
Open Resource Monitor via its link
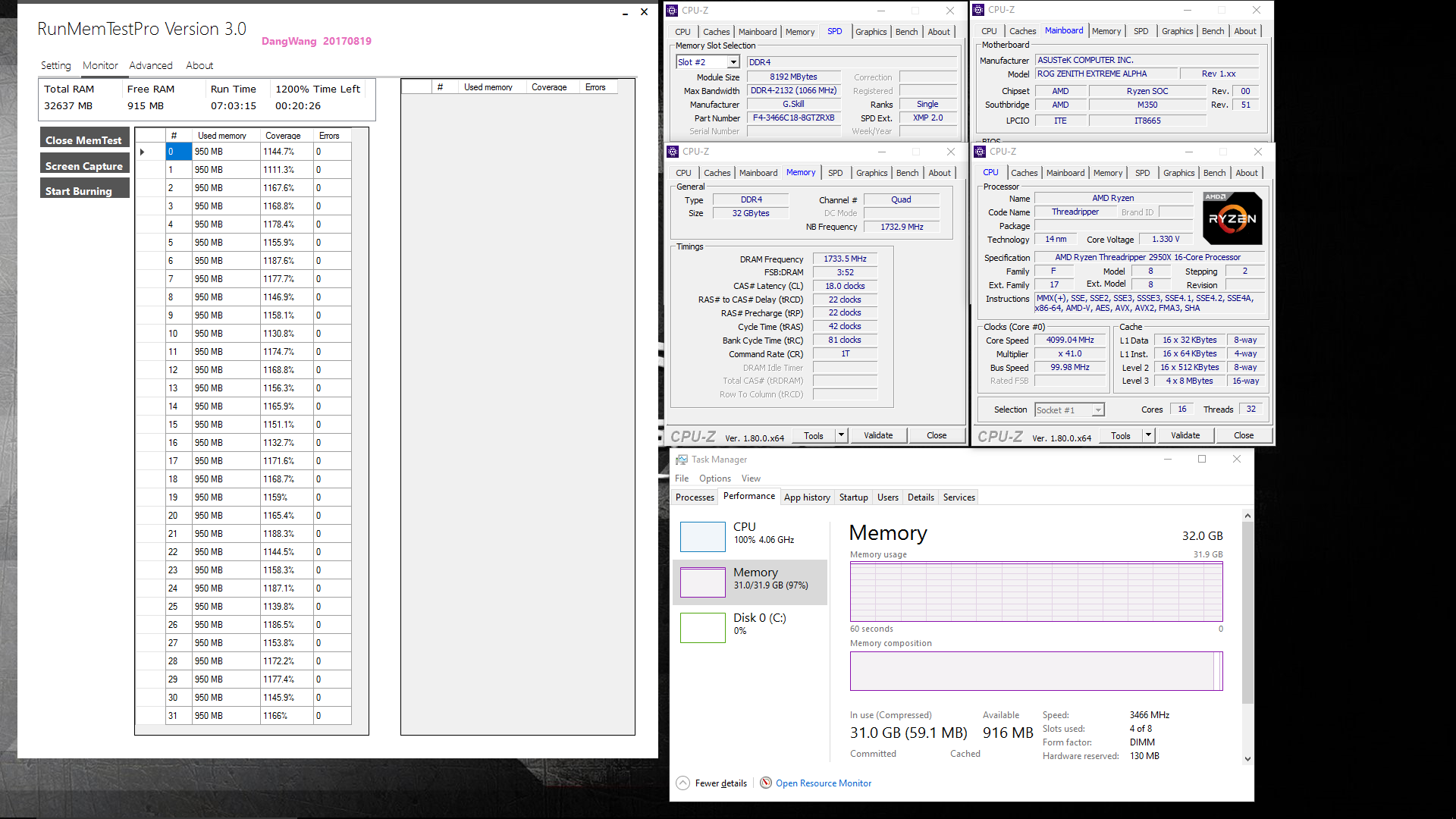(824, 783)
